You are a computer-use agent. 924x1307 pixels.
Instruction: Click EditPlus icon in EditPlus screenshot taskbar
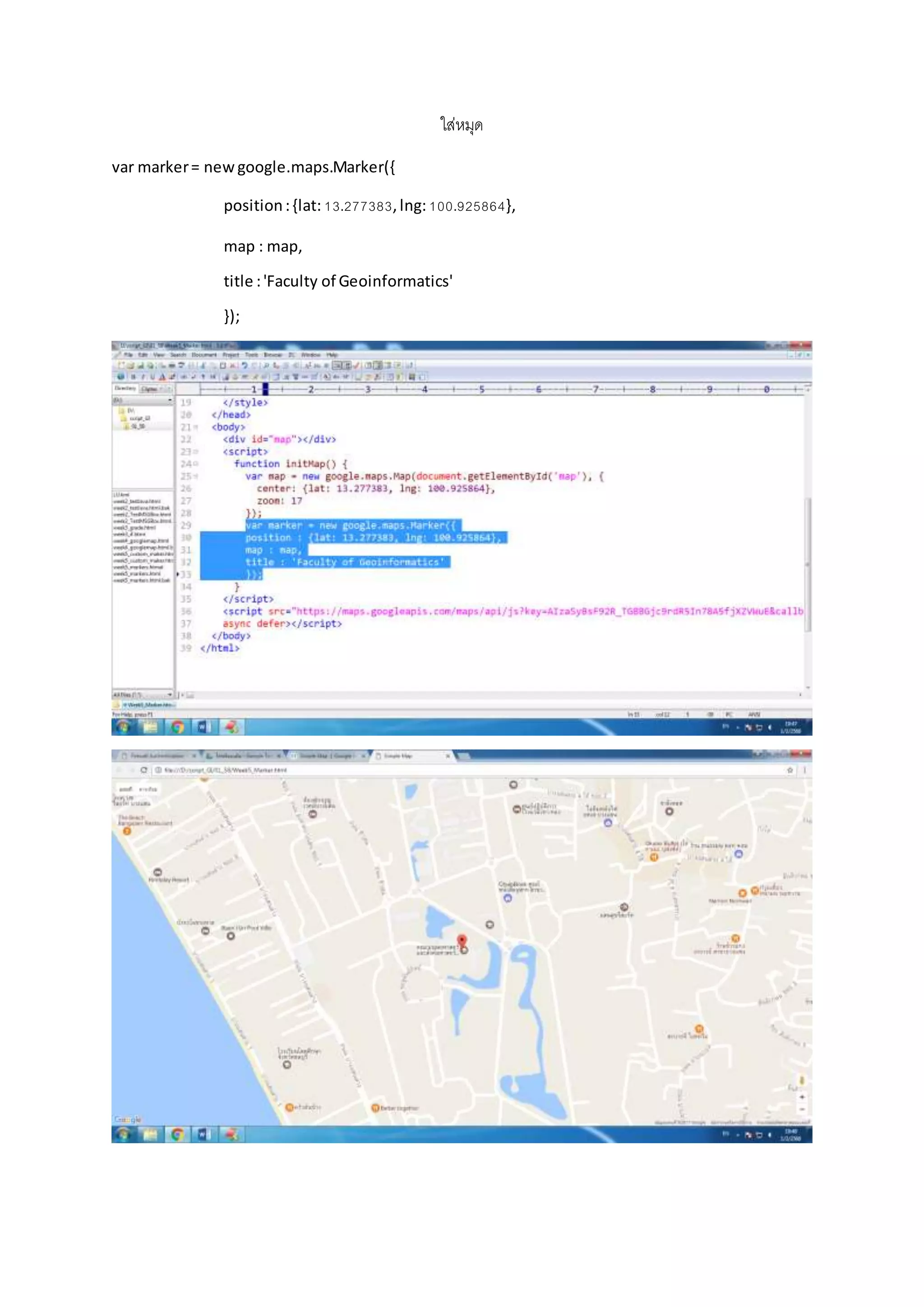231,727
